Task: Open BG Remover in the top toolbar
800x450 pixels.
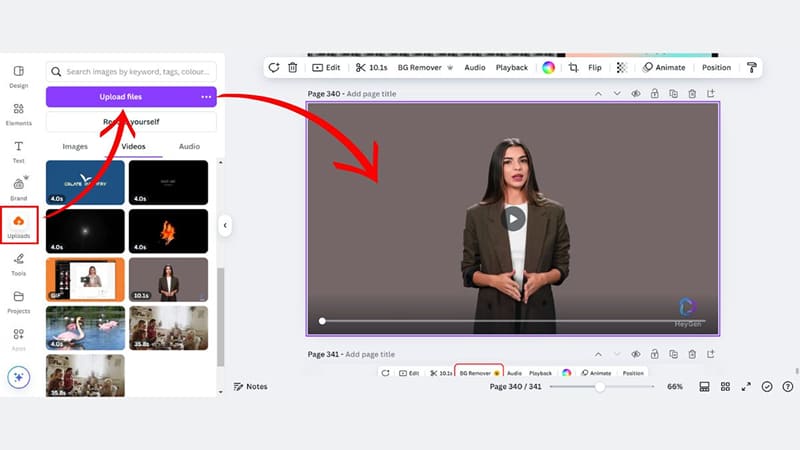Action: pos(426,67)
